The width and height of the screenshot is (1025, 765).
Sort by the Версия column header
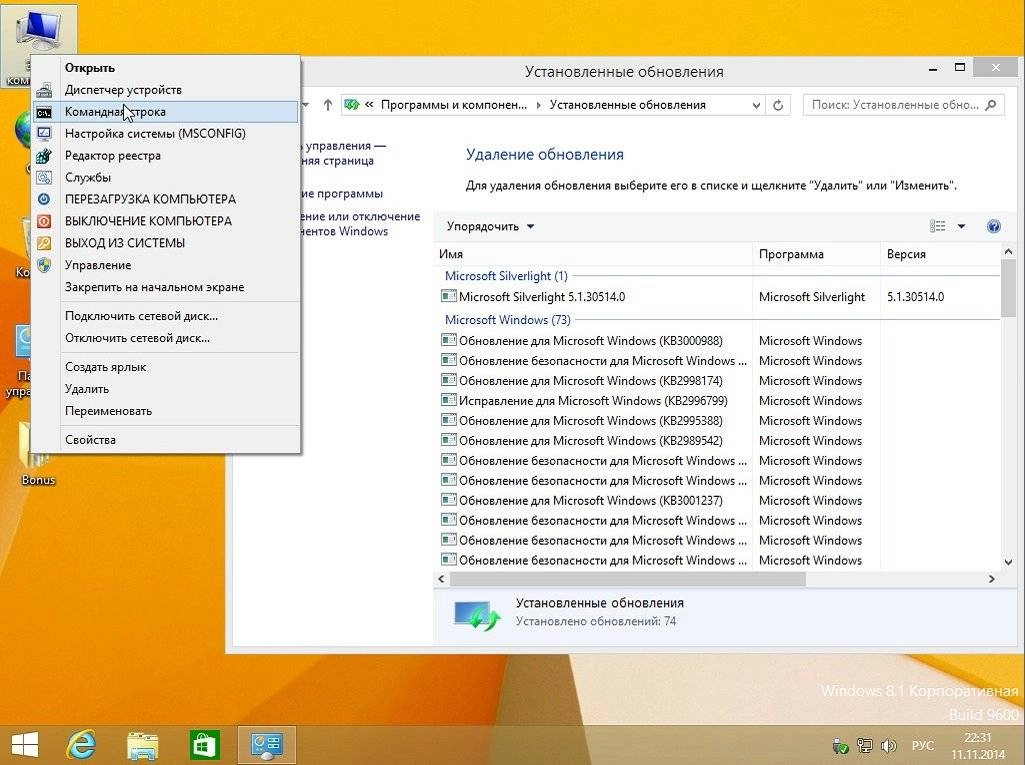tap(940, 254)
